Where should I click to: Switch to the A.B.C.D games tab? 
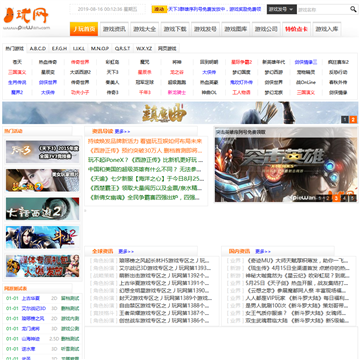38,49
